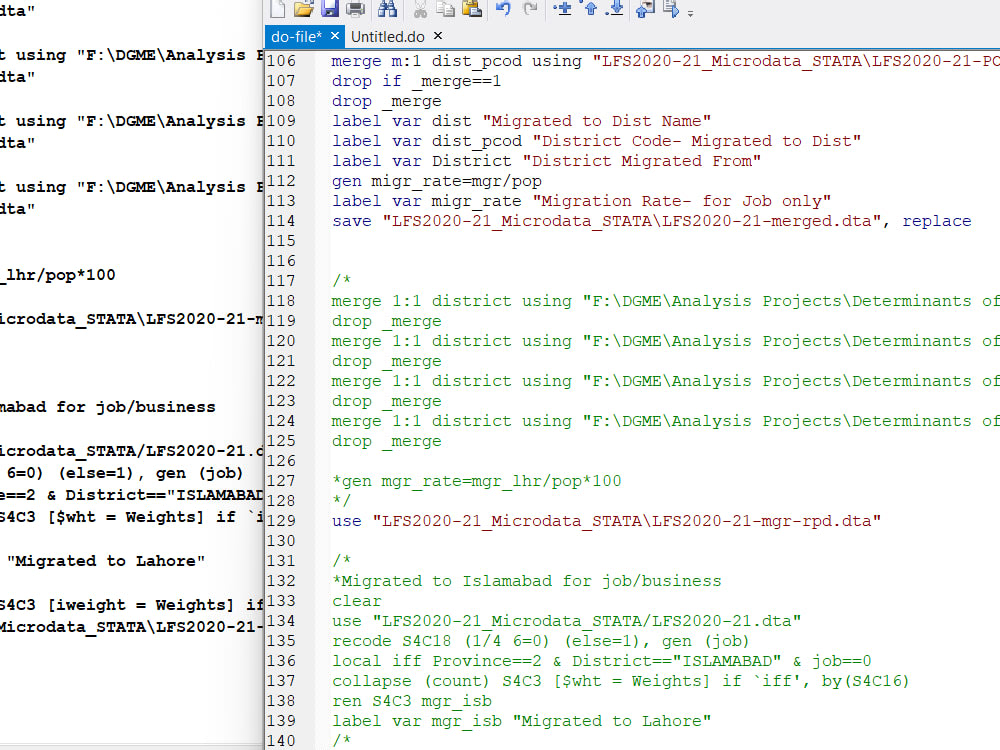Screen dimensions: 1000x750
Task: Jump to the next bookmark
Action: tap(616, 11)
